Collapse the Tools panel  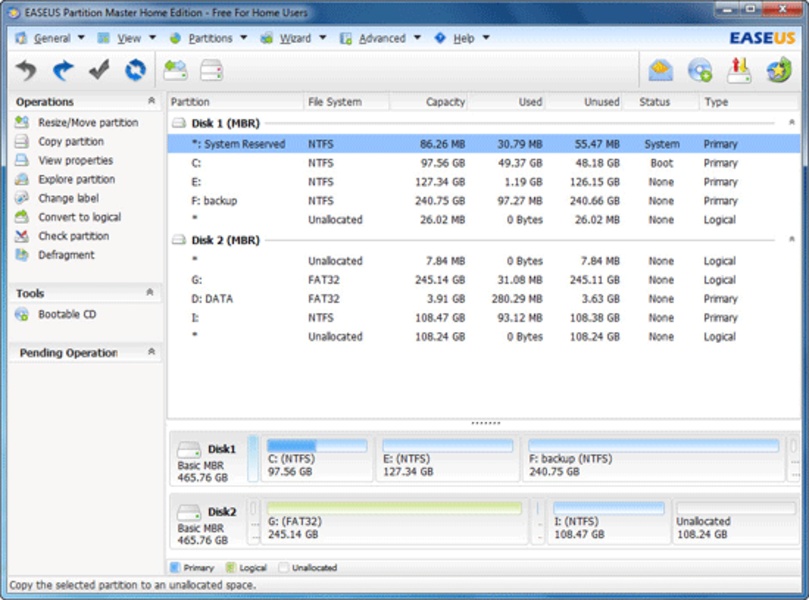tap(151, 293)
